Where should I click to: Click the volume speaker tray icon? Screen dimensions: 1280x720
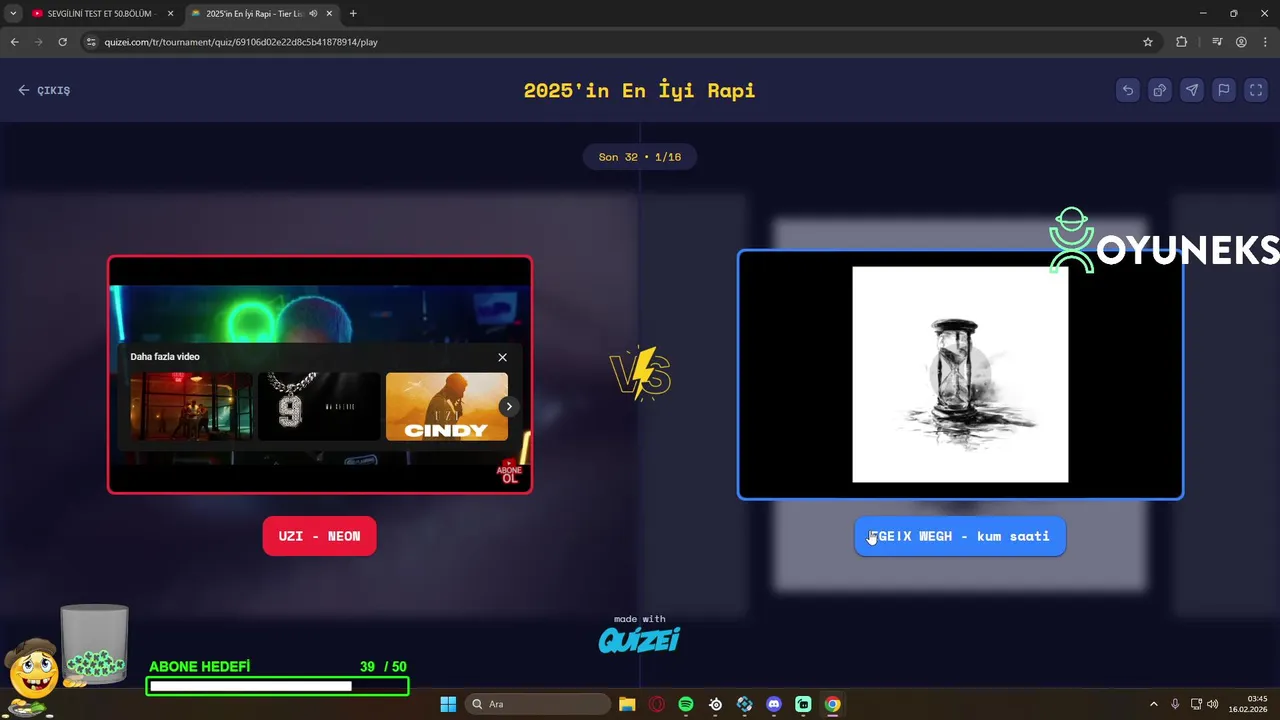(x=1213, y=704)
